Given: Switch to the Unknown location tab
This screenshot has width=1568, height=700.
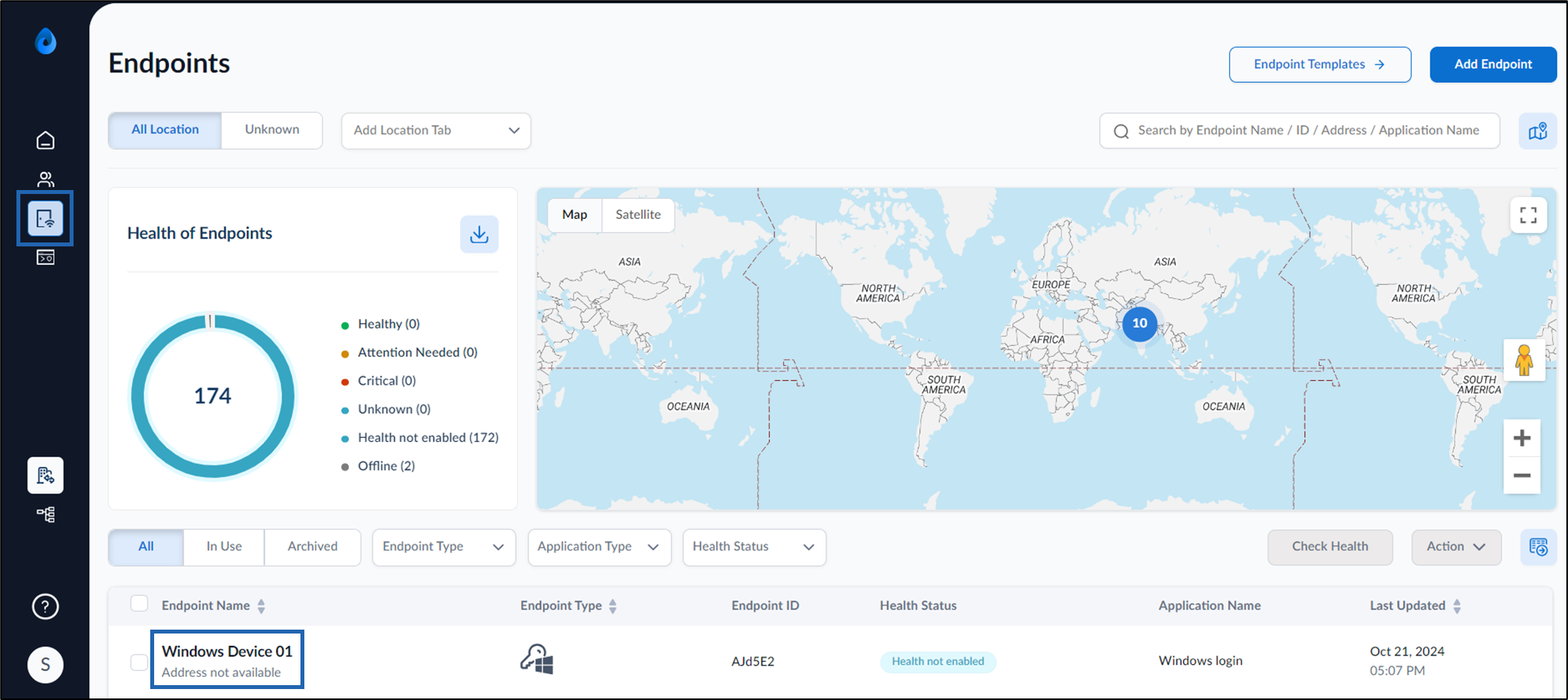Looking at the screenshot, I should pos(272,130).
